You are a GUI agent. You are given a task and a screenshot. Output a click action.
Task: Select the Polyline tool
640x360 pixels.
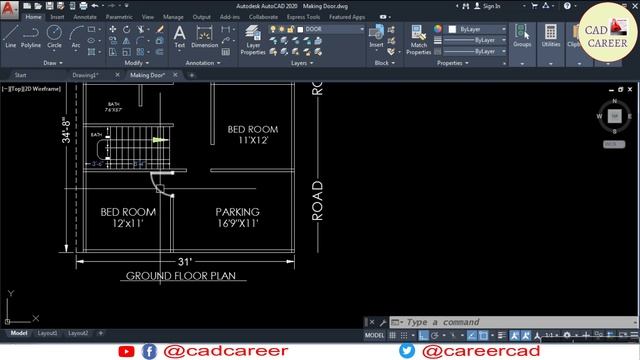click(x=31, y=36)
